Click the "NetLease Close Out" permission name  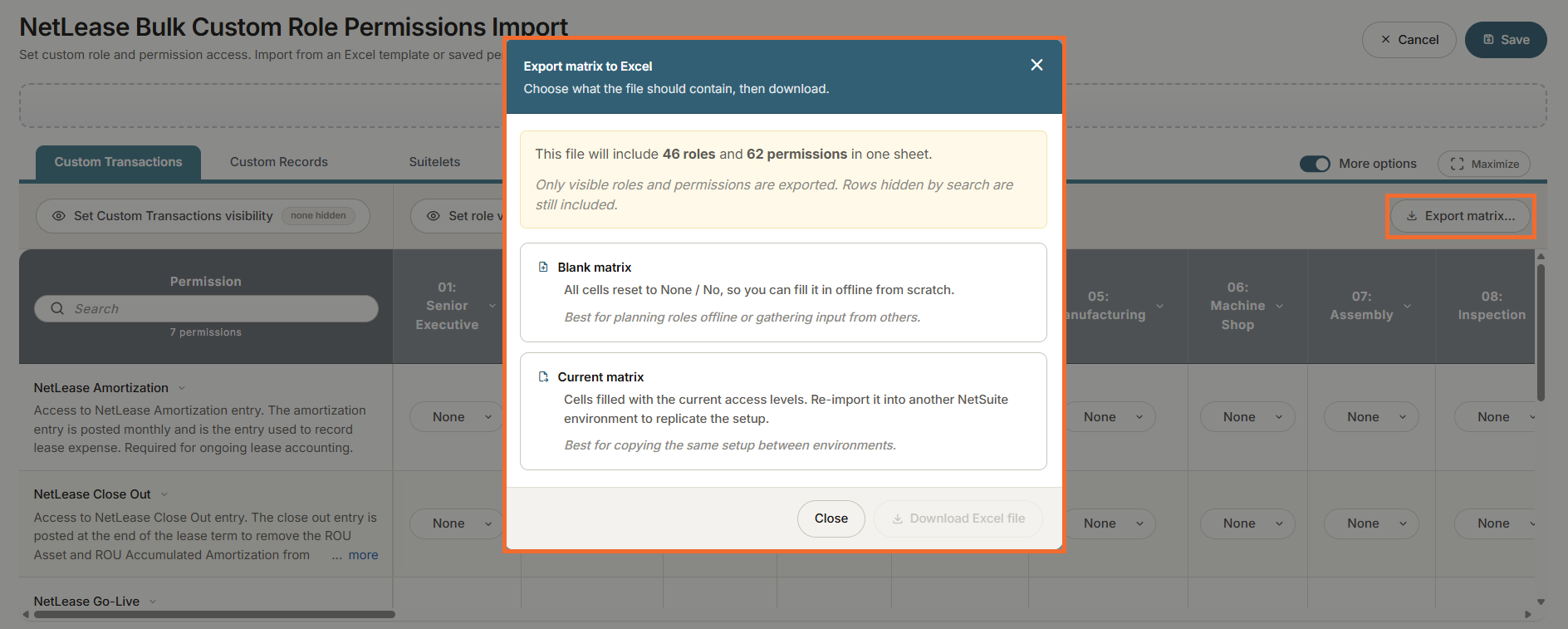(92, 494)
